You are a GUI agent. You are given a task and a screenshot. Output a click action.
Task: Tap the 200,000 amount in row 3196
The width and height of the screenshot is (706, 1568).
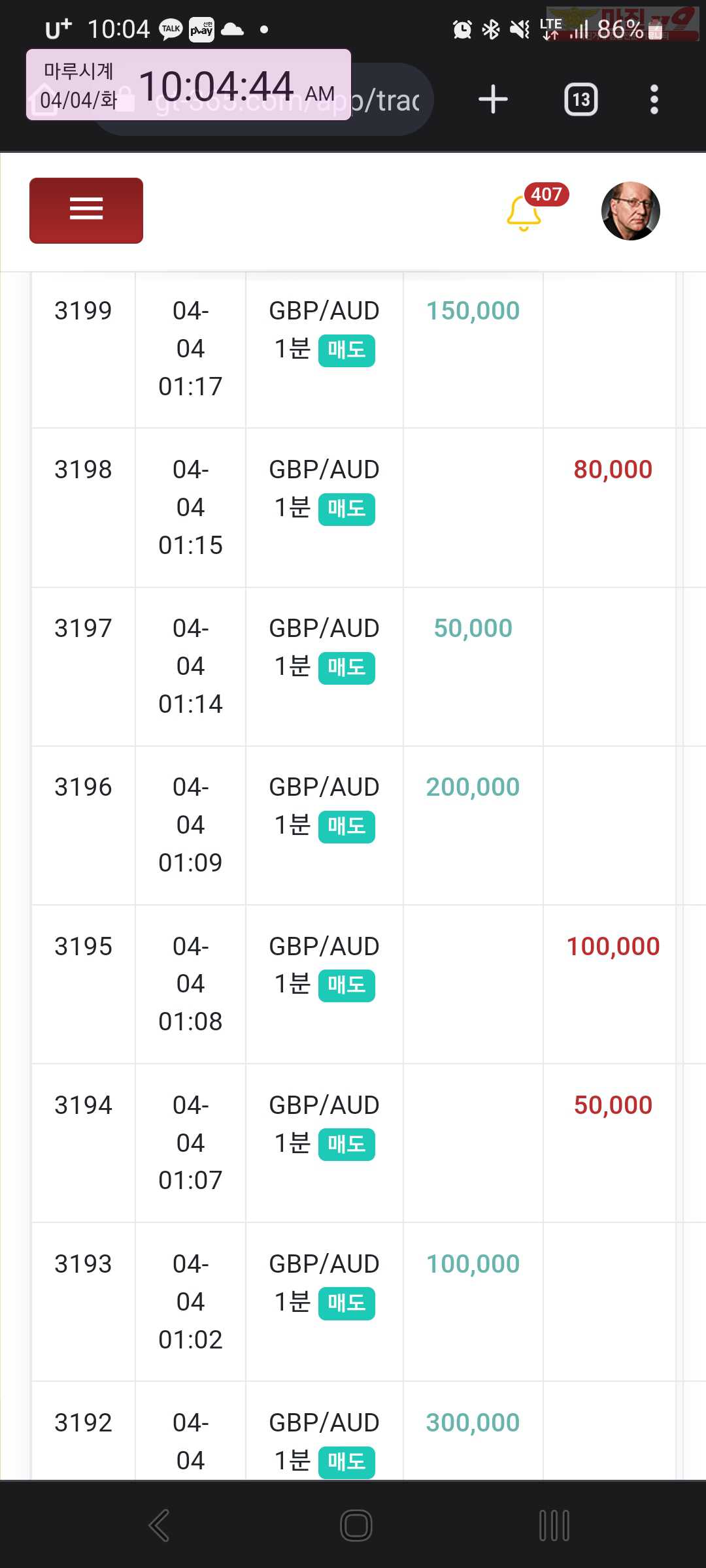click(473, 787)
